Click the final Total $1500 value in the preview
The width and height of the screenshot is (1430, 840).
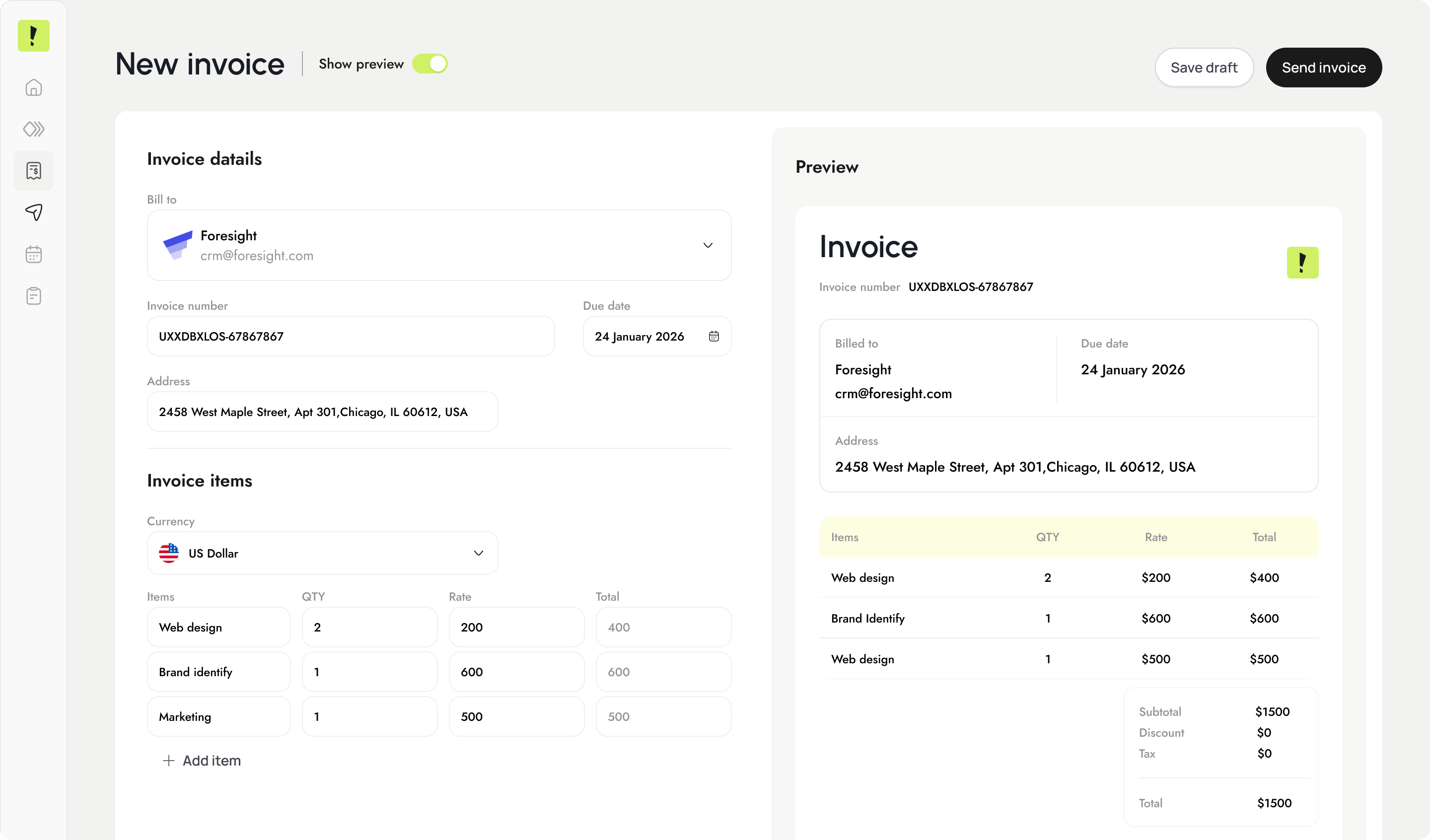click(1274, 803)
